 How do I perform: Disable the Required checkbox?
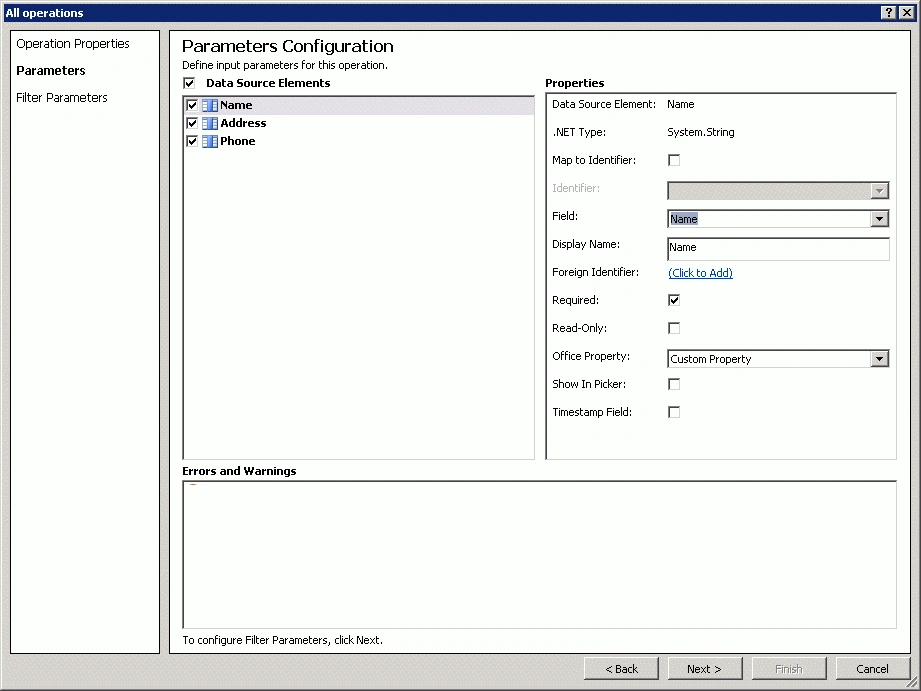[x=674, y=300]
